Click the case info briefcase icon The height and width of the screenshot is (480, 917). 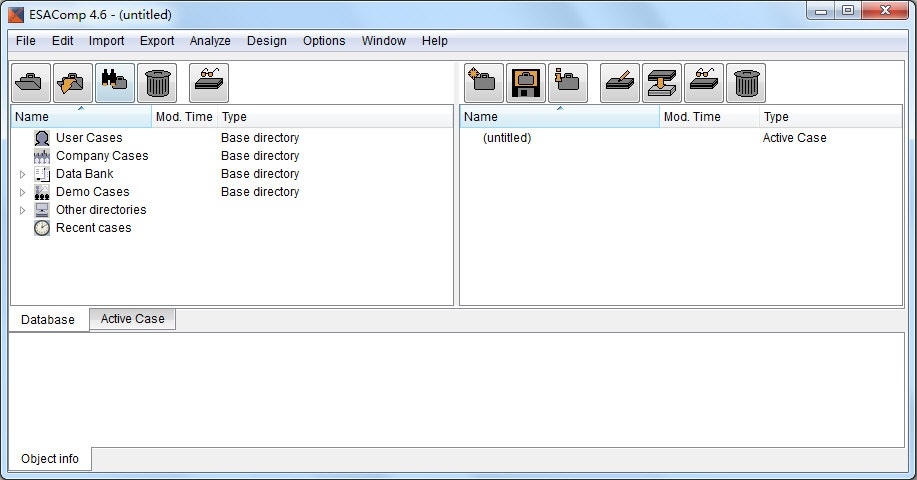coord(568,83)
